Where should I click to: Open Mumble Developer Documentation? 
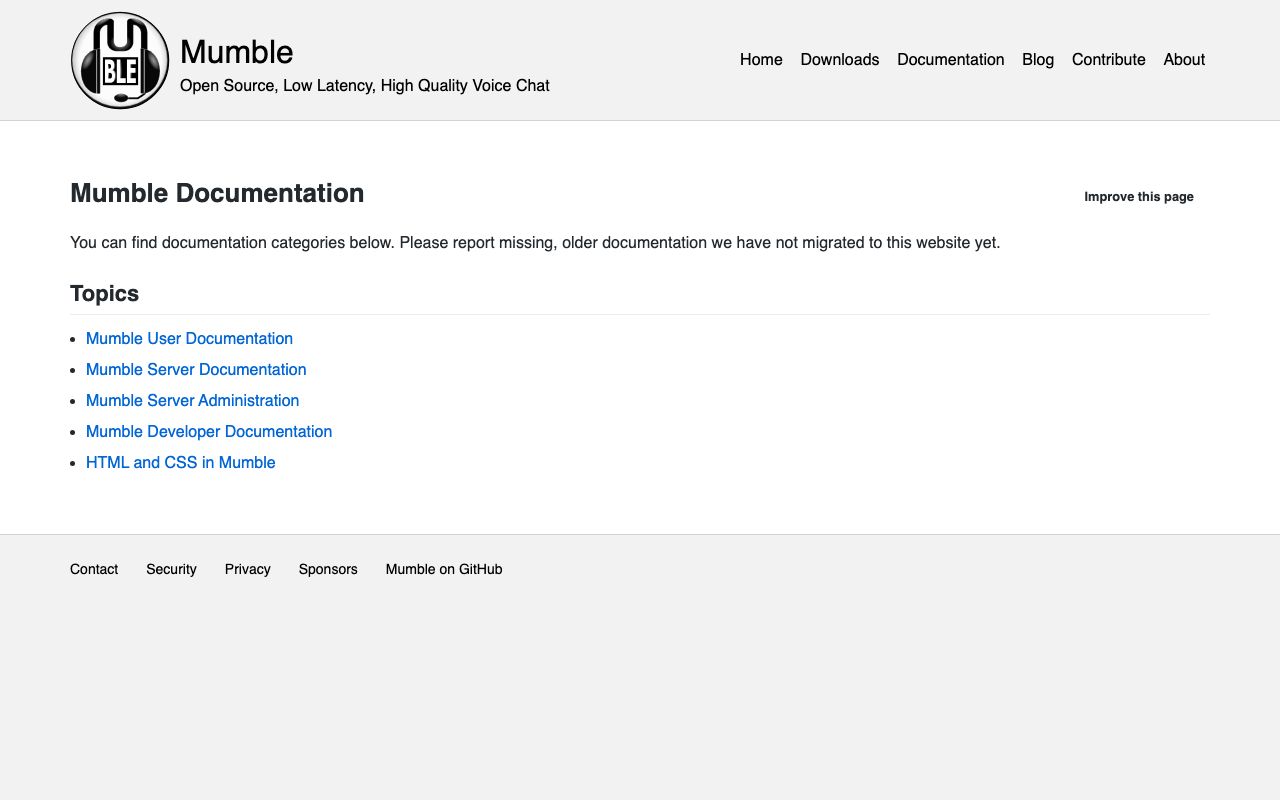coord(209,432)
